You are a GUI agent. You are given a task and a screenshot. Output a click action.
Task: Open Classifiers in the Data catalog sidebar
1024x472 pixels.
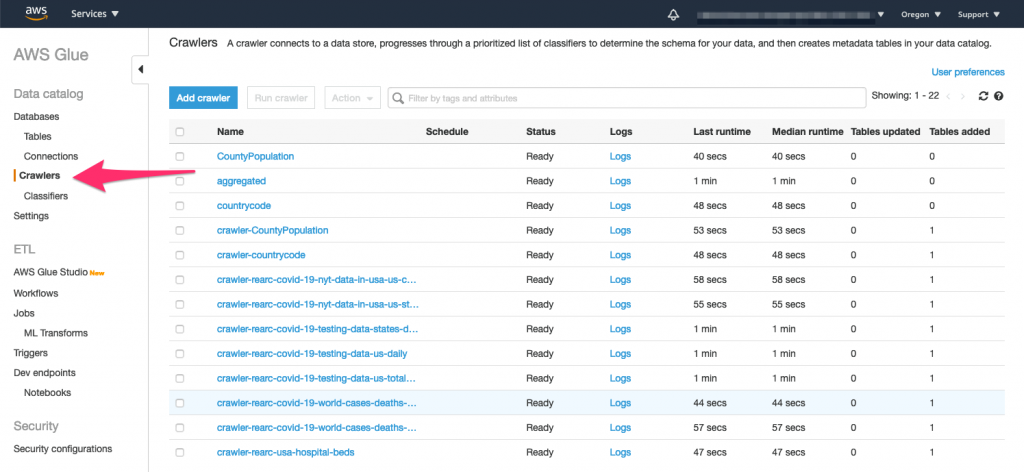[46, 196]
